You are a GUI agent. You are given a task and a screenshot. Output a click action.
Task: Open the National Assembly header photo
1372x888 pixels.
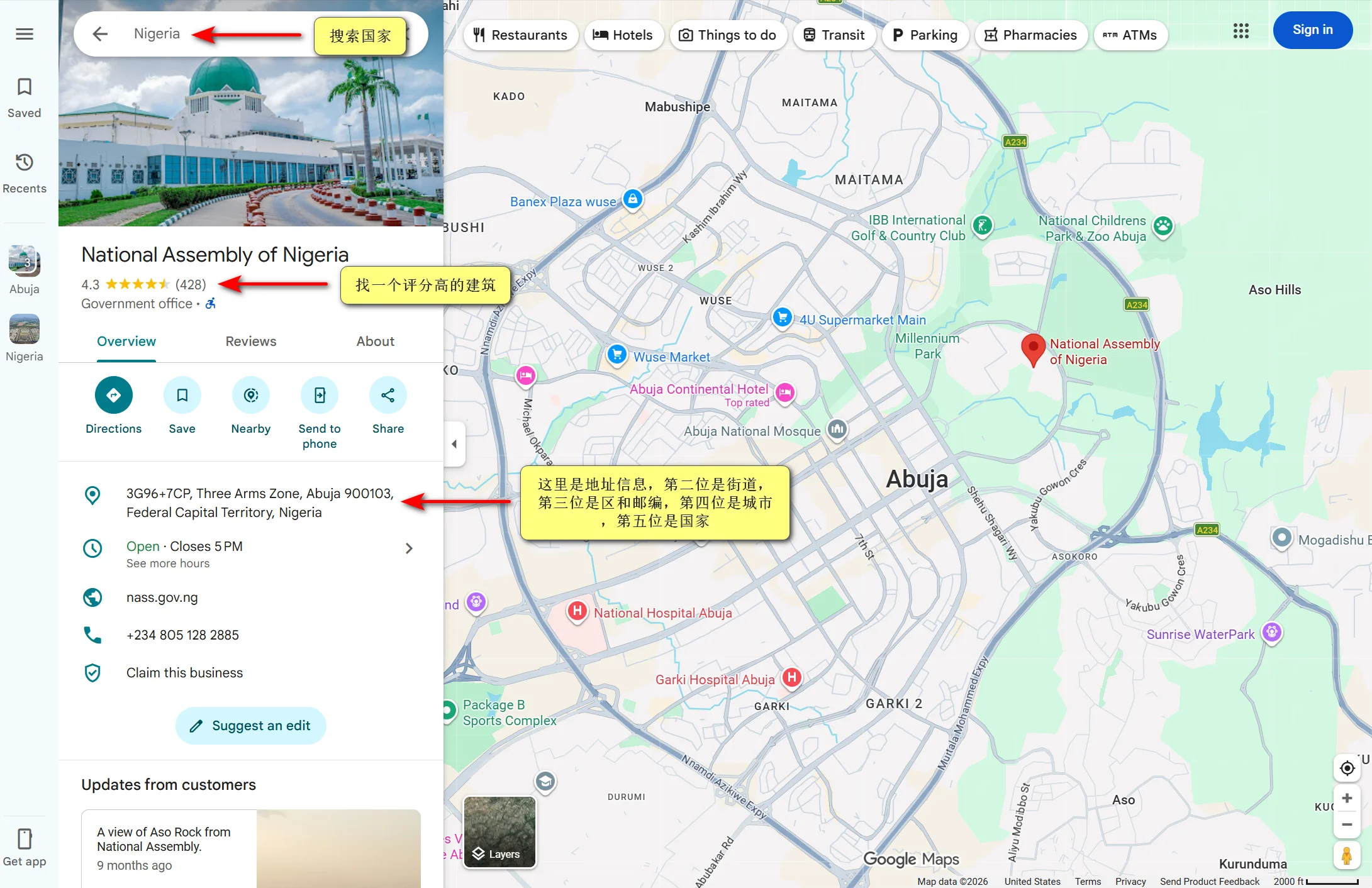coord(251,142)
